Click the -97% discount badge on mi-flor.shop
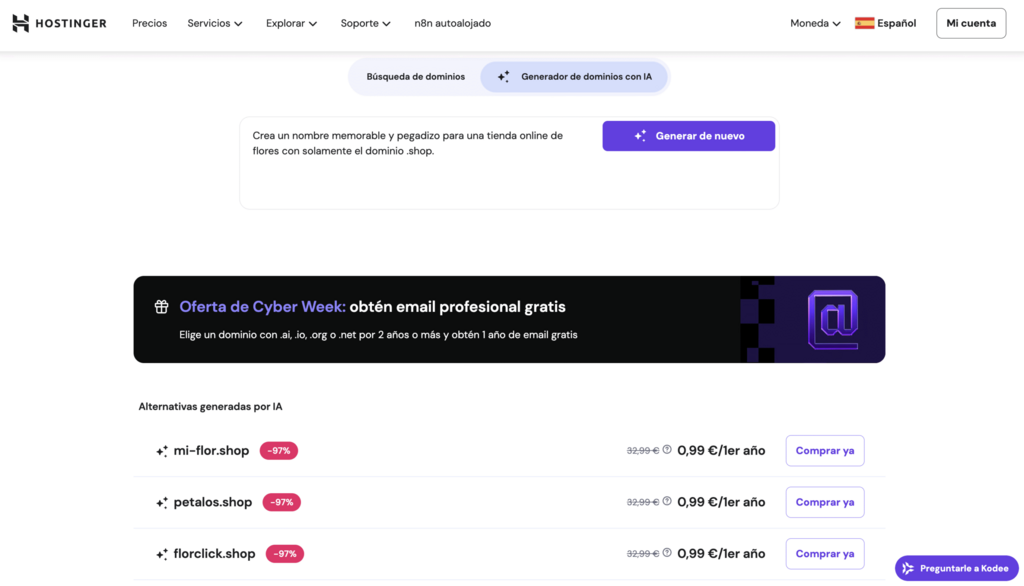Screen dimensions: 1024x586 click(279, 450)
